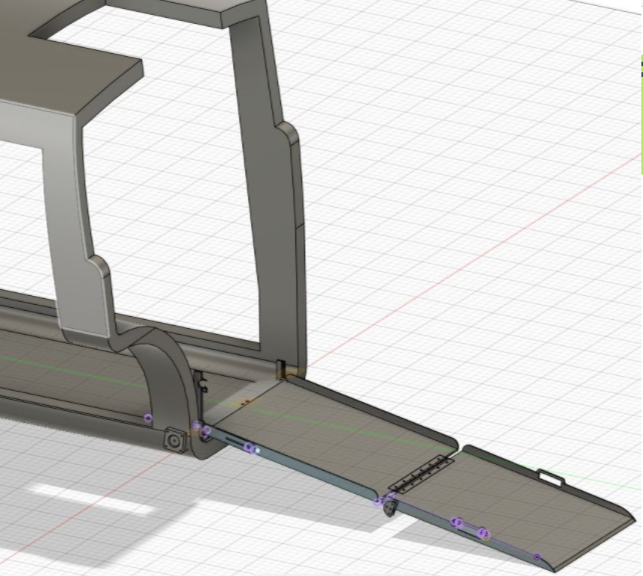The height and width of the screenshot is (576, 643).
Task: Select the square stepper motor on the chassis
Action: click(174, 440)
